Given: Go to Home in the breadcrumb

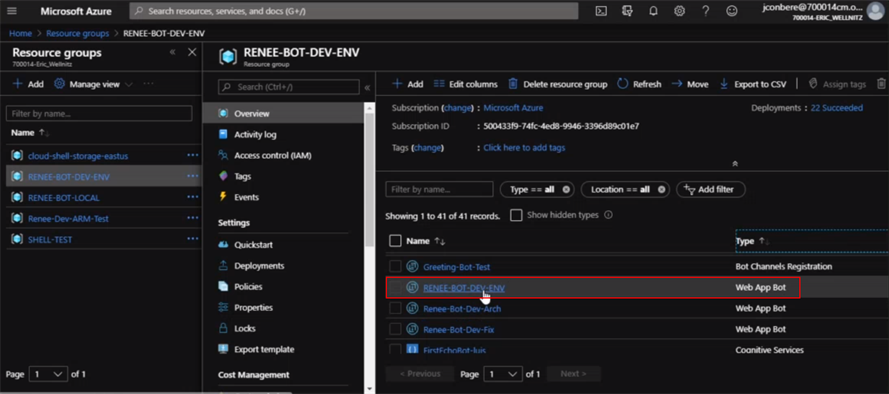Looking at the screenshot, I should 20,33.
